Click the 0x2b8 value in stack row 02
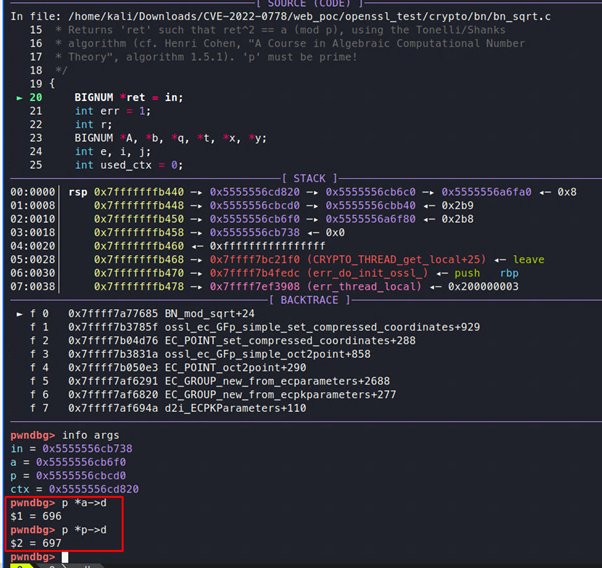602x568 pixels. click(457, 219)
